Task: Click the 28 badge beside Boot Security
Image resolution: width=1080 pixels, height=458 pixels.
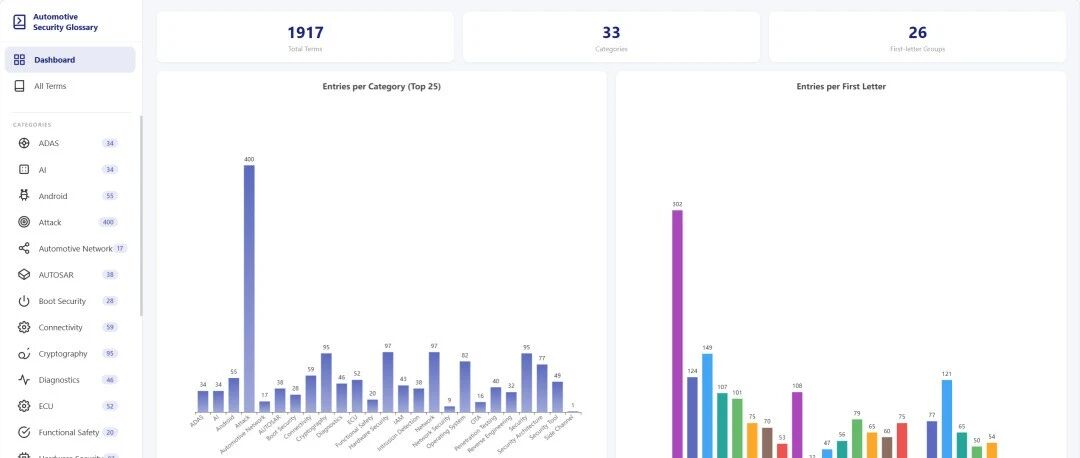Action: 110,301
